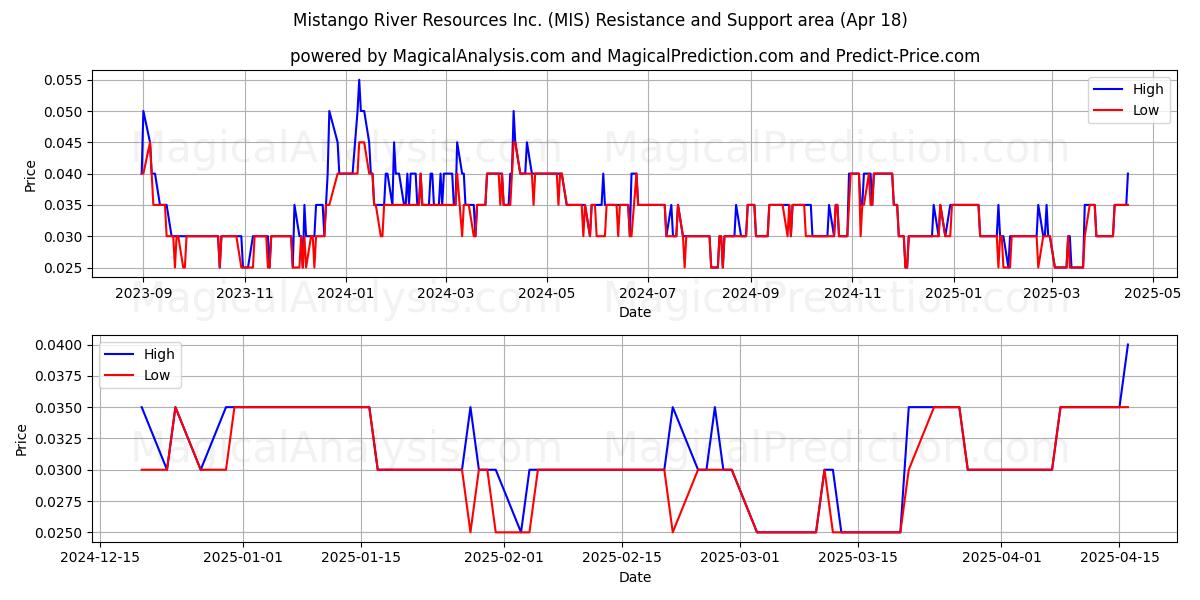Click the 2024-12-15 date tick label

pyautogui.click(x=99, y=558)
